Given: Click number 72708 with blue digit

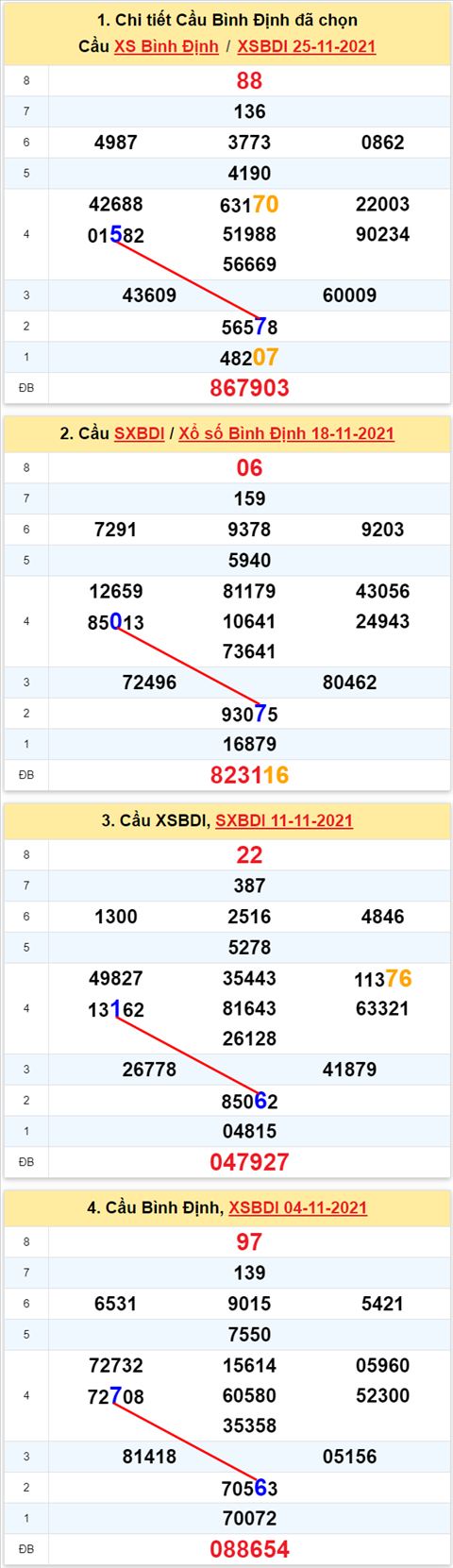Looking at the screenshot, I should pyautogui.click(x=116, y=1396).
